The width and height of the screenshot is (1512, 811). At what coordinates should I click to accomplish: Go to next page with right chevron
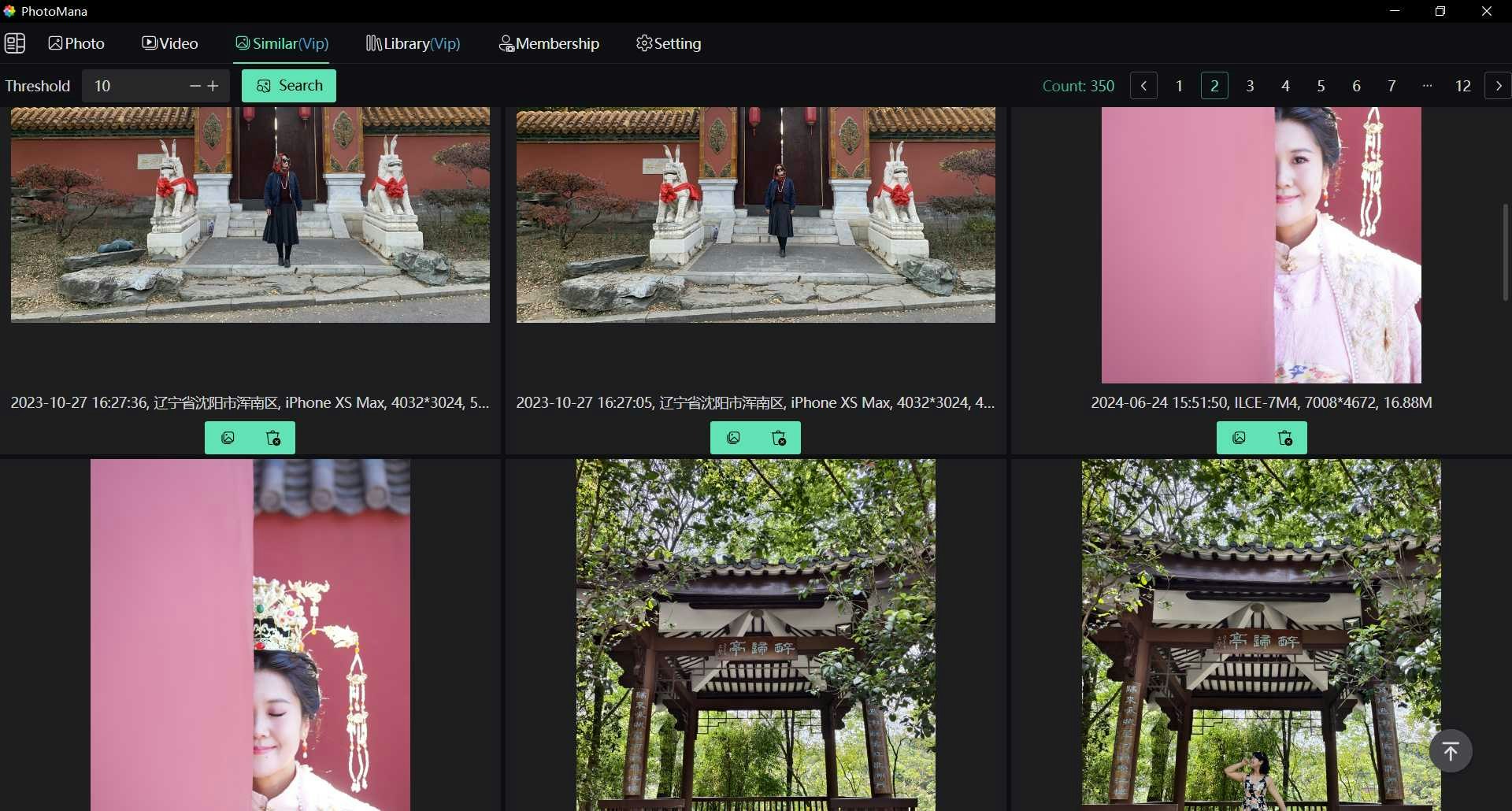click(x=1497, y=86)
